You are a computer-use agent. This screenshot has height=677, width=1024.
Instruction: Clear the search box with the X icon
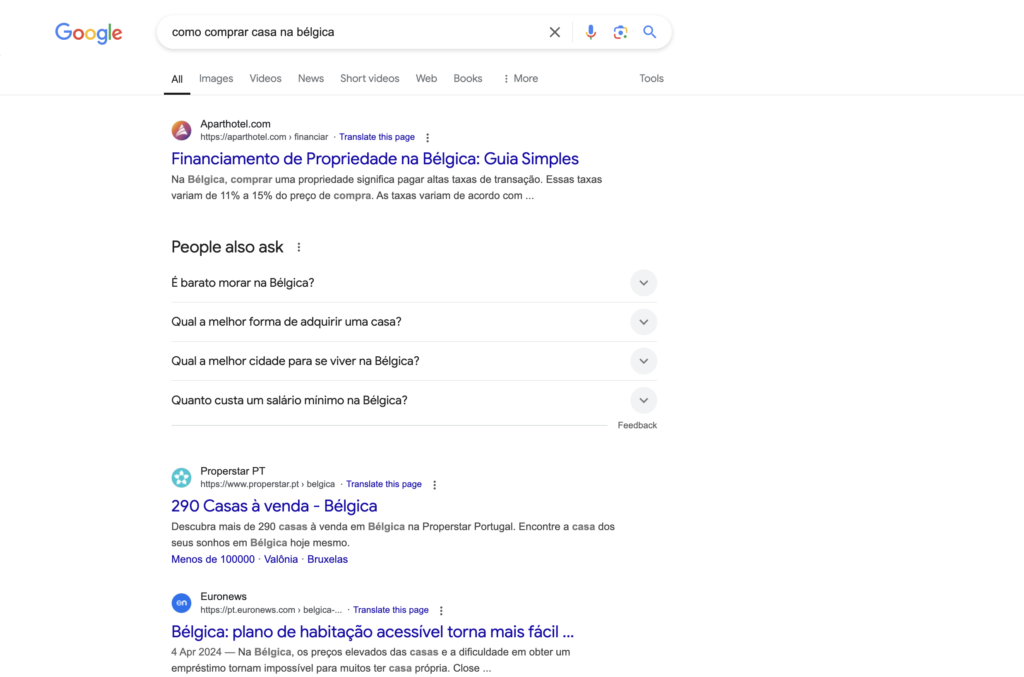coord(554,32)
